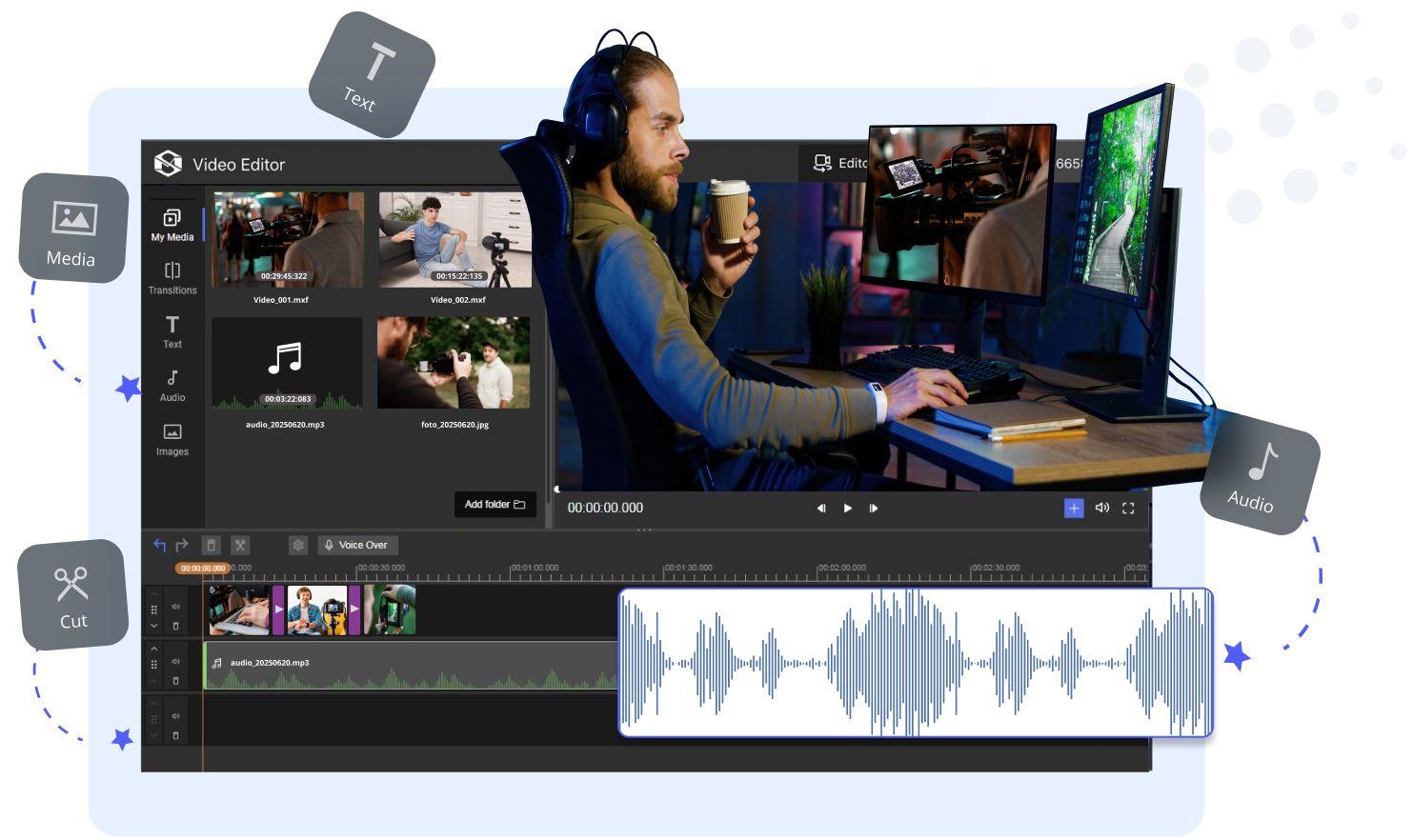Jump to 00:00:30.000 on timeline ruler
This screenshot has height=840, width=1413.
tap(380, 568)
